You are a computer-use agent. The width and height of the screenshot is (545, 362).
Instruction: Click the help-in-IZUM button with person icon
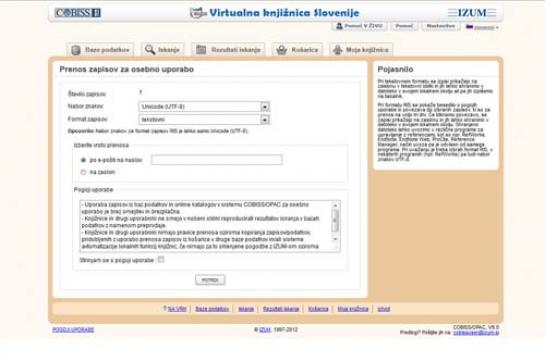coord(359,26)
